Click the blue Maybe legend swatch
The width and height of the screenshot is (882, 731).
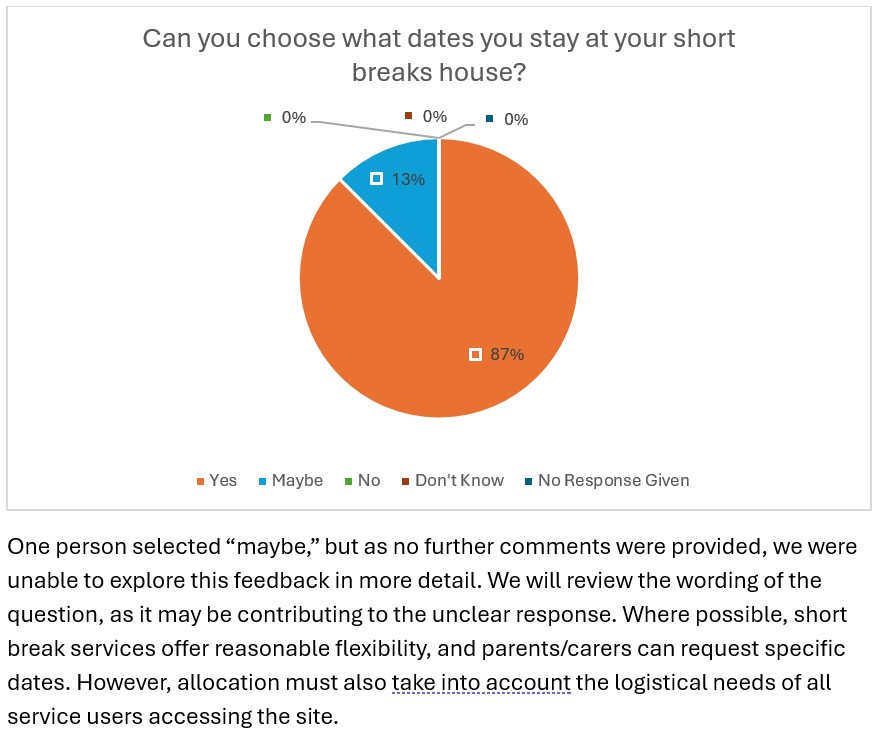click(x=262, y=481)
